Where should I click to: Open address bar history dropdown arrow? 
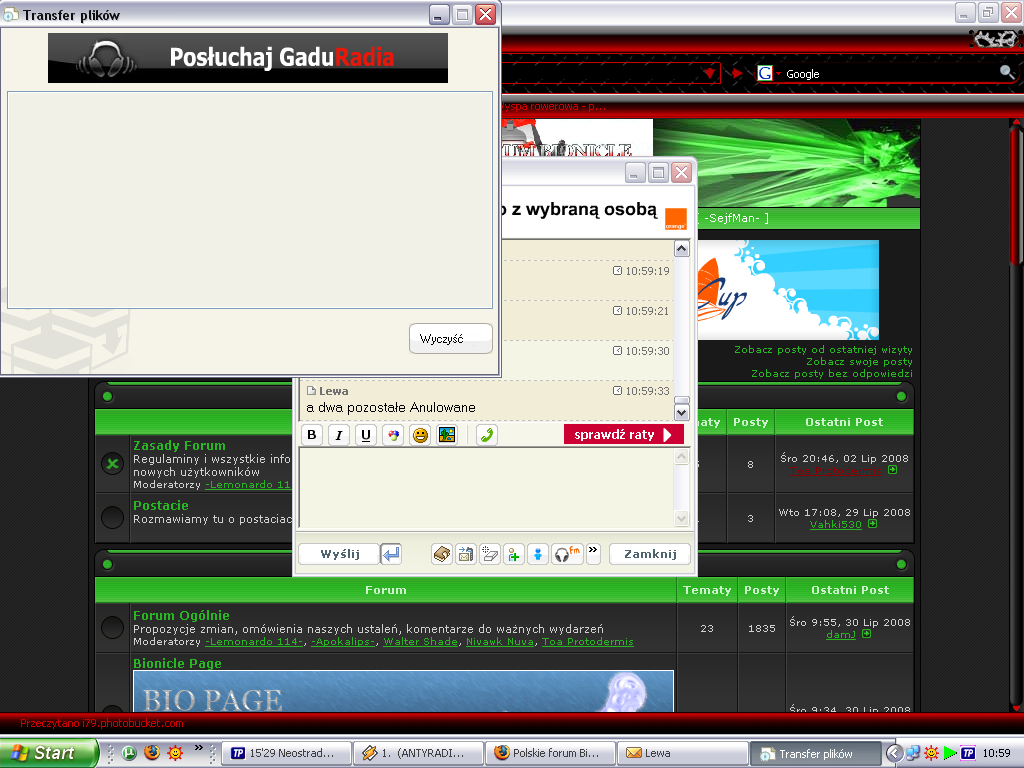coord(709,73)
